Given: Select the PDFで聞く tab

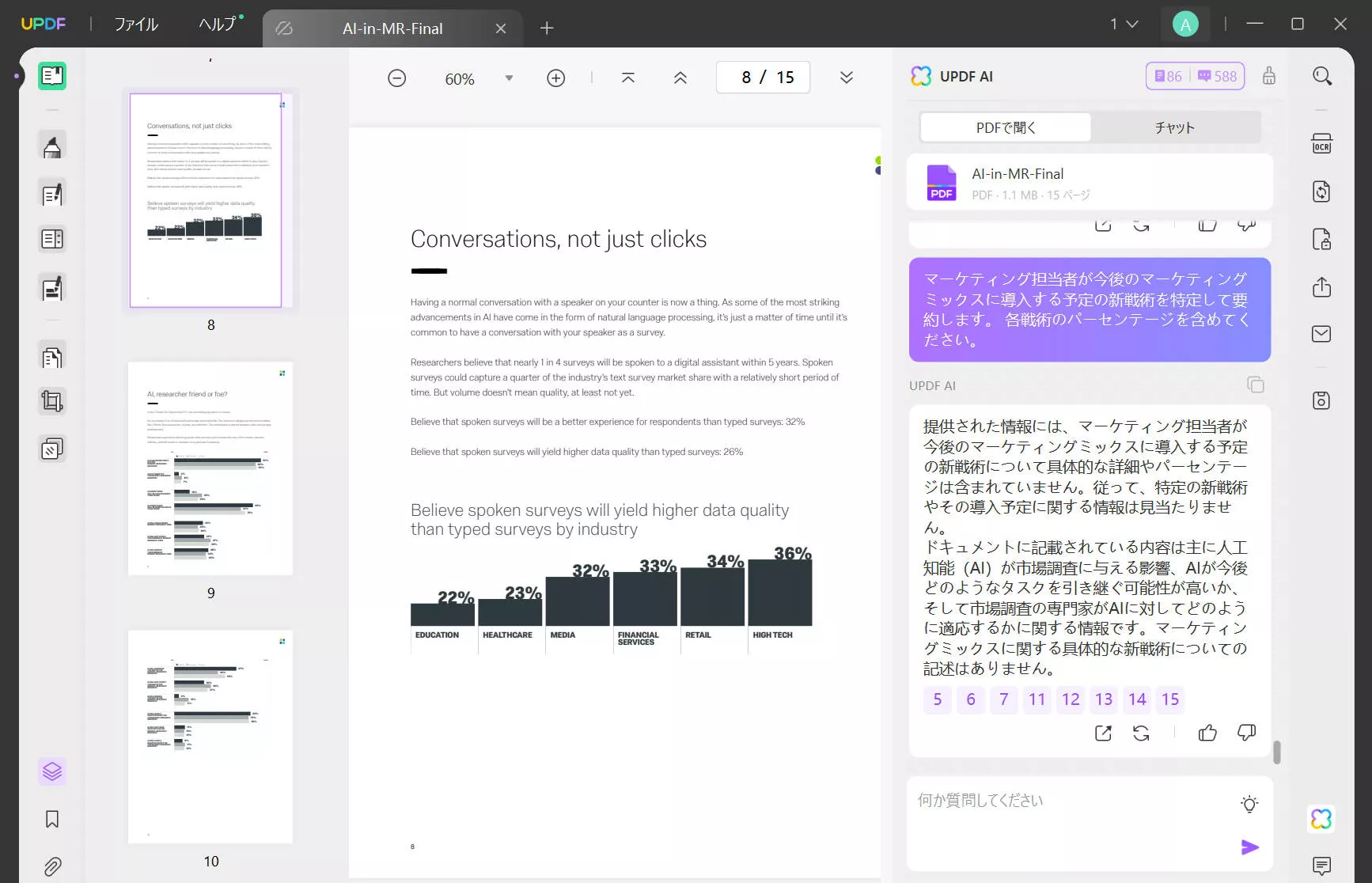Looking at the screenshot, I should [1006, 127].
